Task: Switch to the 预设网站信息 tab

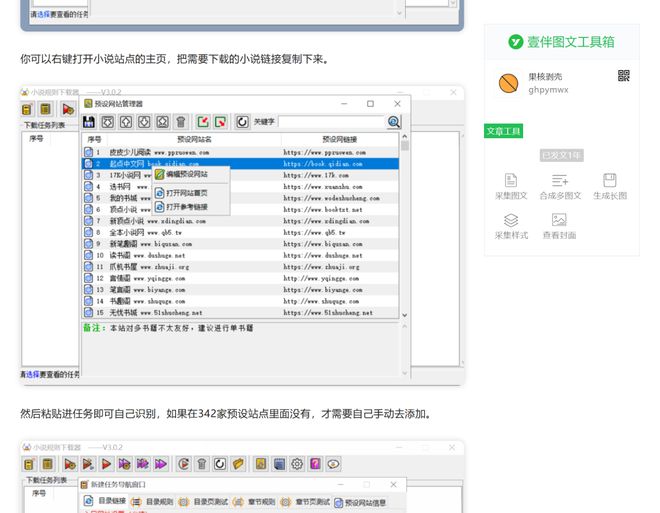Action: click(x=360, y=502)
